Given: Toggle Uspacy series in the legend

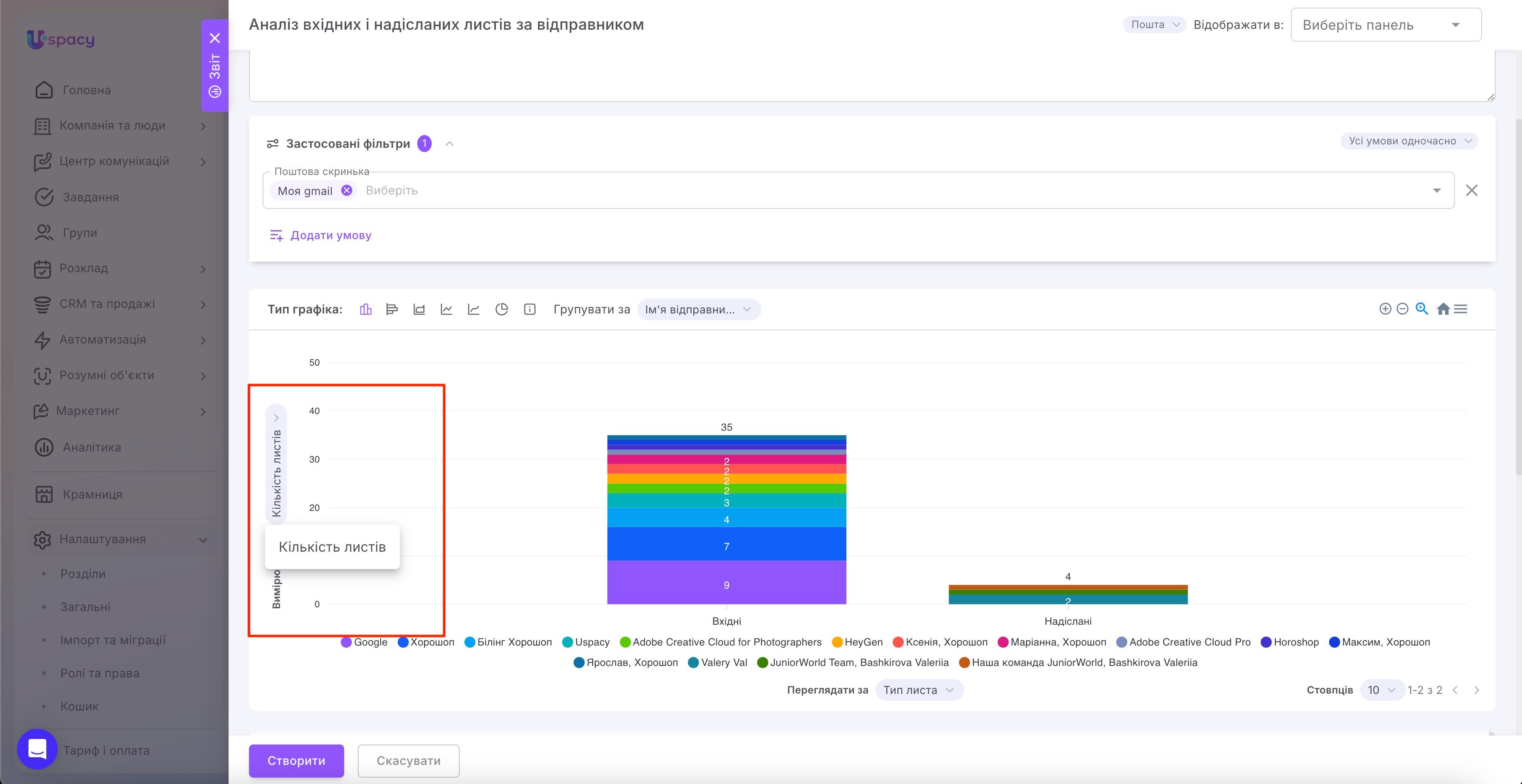Looking at the screenshot, I should coord(586,642).
